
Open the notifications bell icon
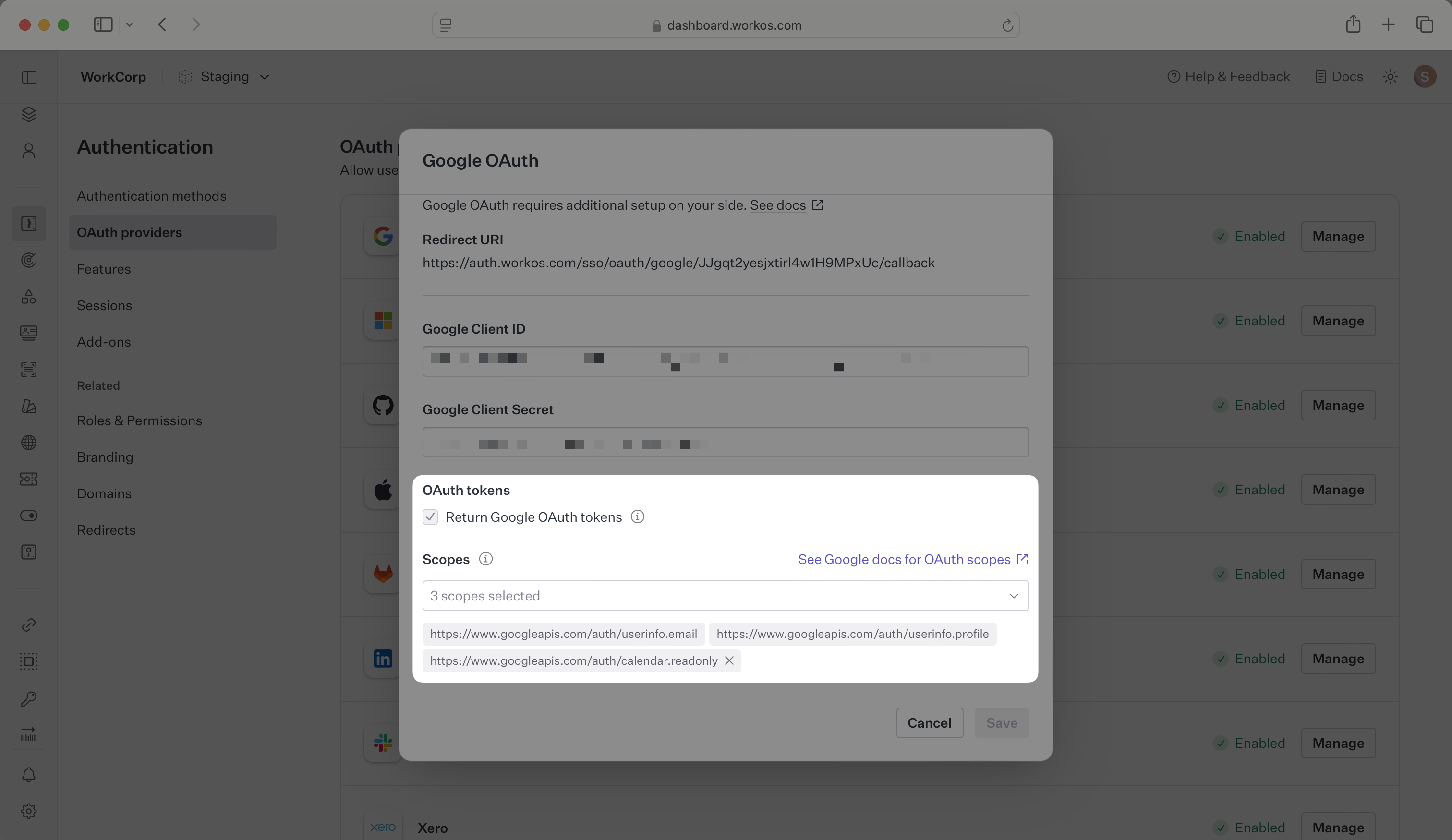point(29,775)
